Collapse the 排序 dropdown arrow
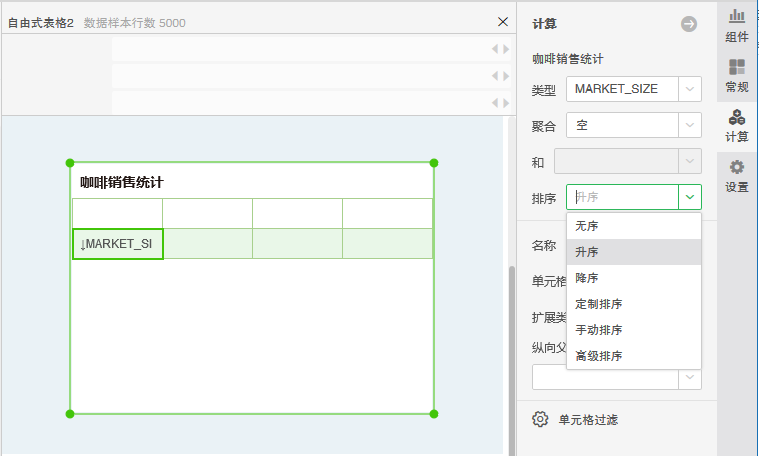 690,197
